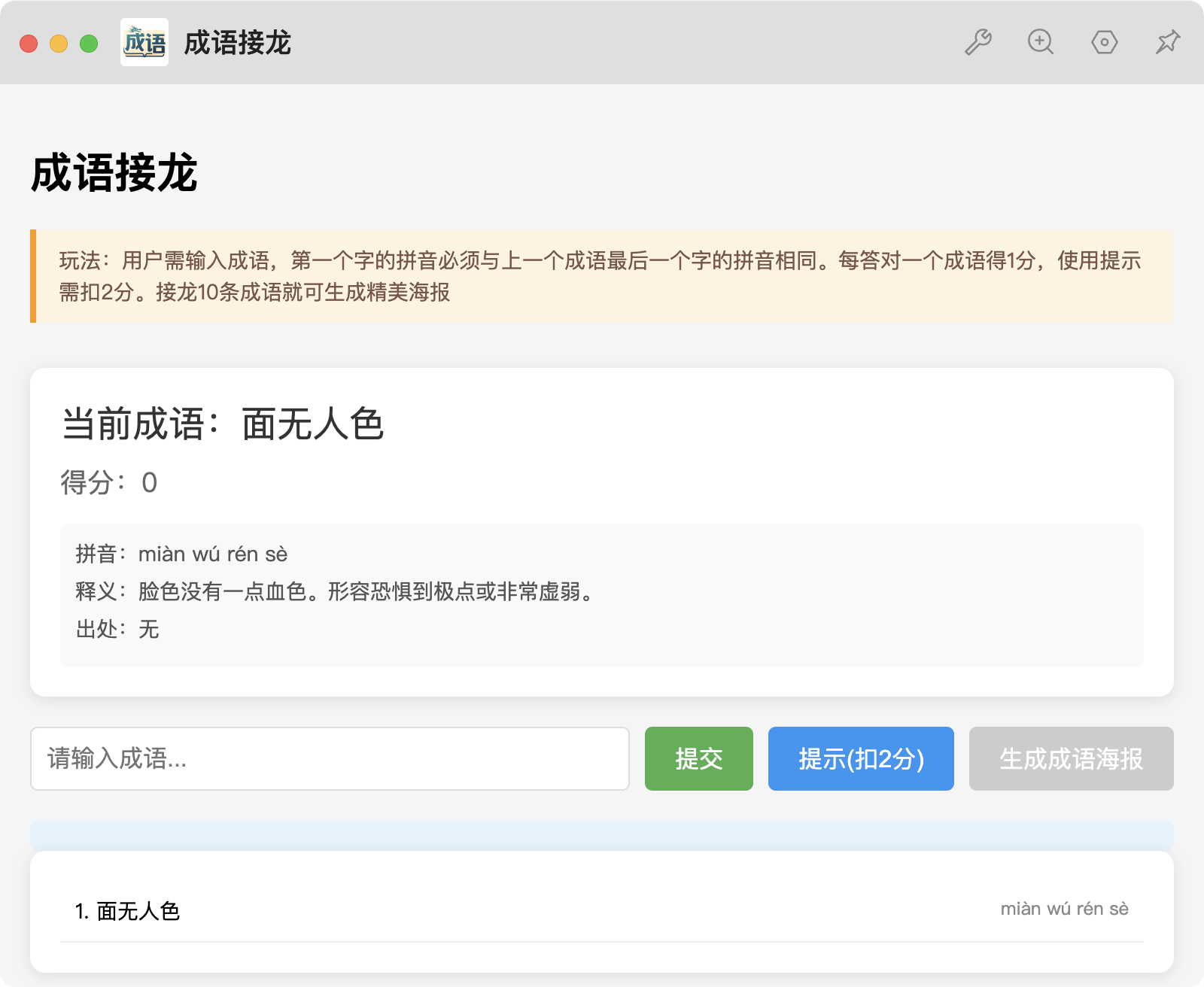Click the large 成语接龙 page heading

[x=114, y=173]
